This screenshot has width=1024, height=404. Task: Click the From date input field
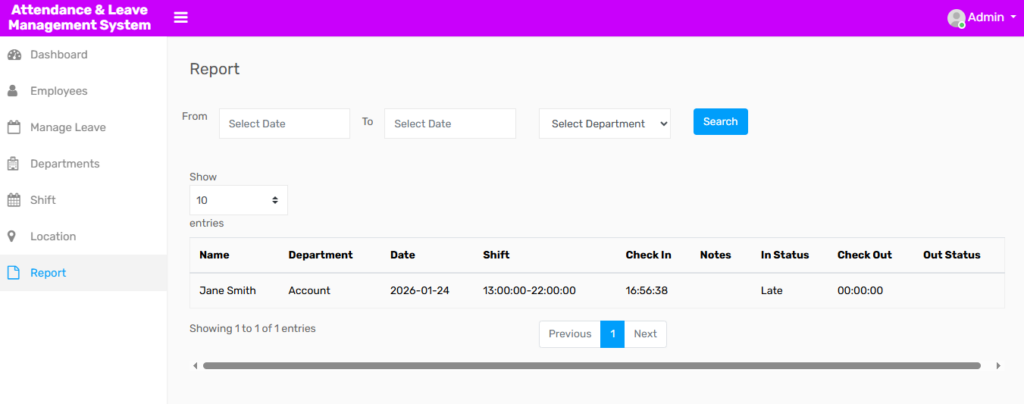click(x=285, y=124)
